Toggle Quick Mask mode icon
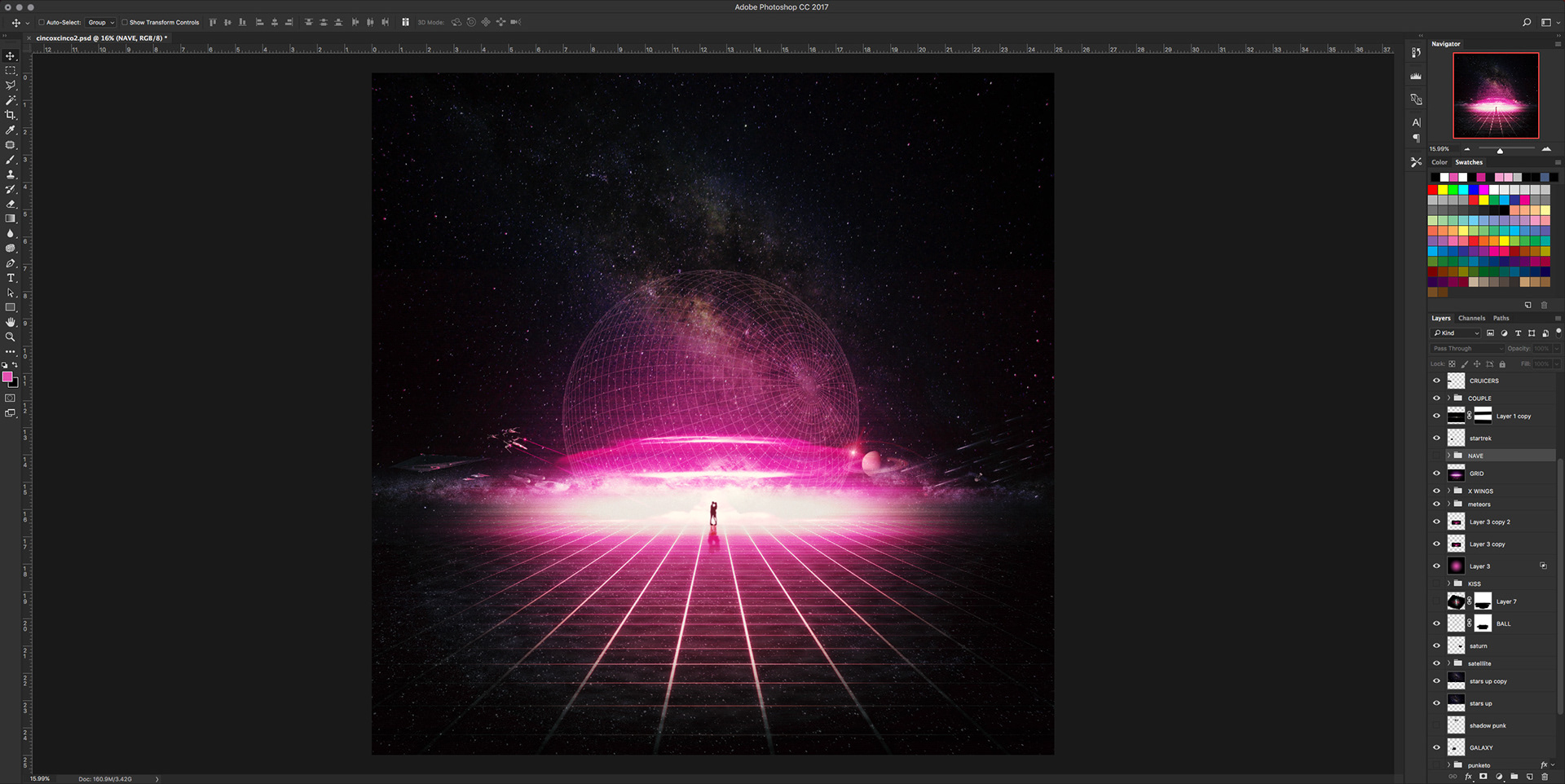This screenshot has height=784, width=1565. 11,399
